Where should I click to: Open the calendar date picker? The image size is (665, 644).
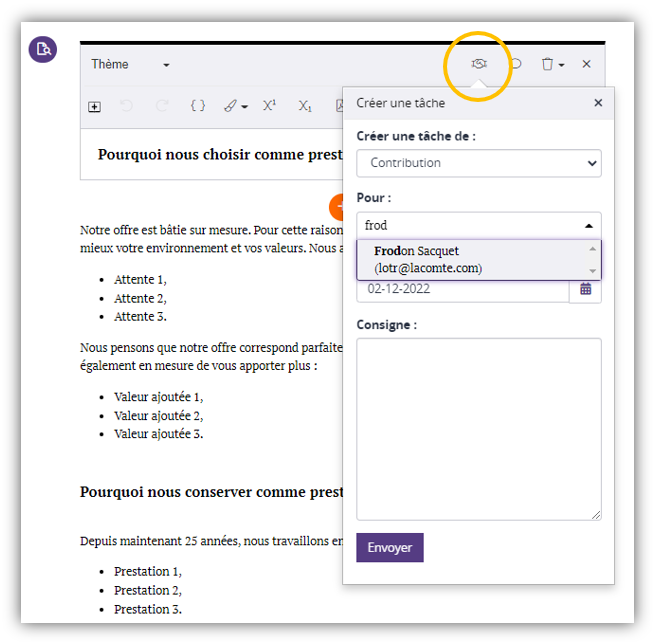pos(586,290)
